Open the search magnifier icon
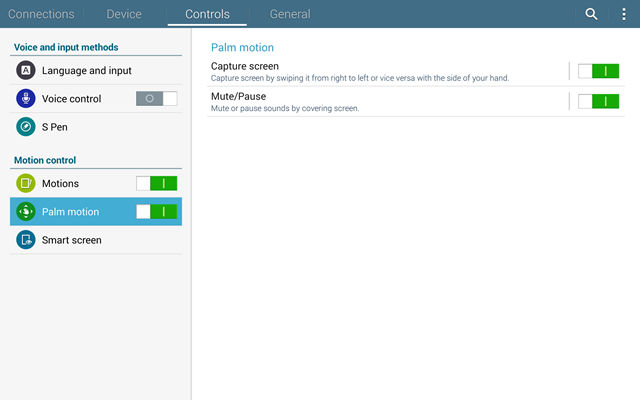This screenshot has height=400, width=640. point(591,14)
